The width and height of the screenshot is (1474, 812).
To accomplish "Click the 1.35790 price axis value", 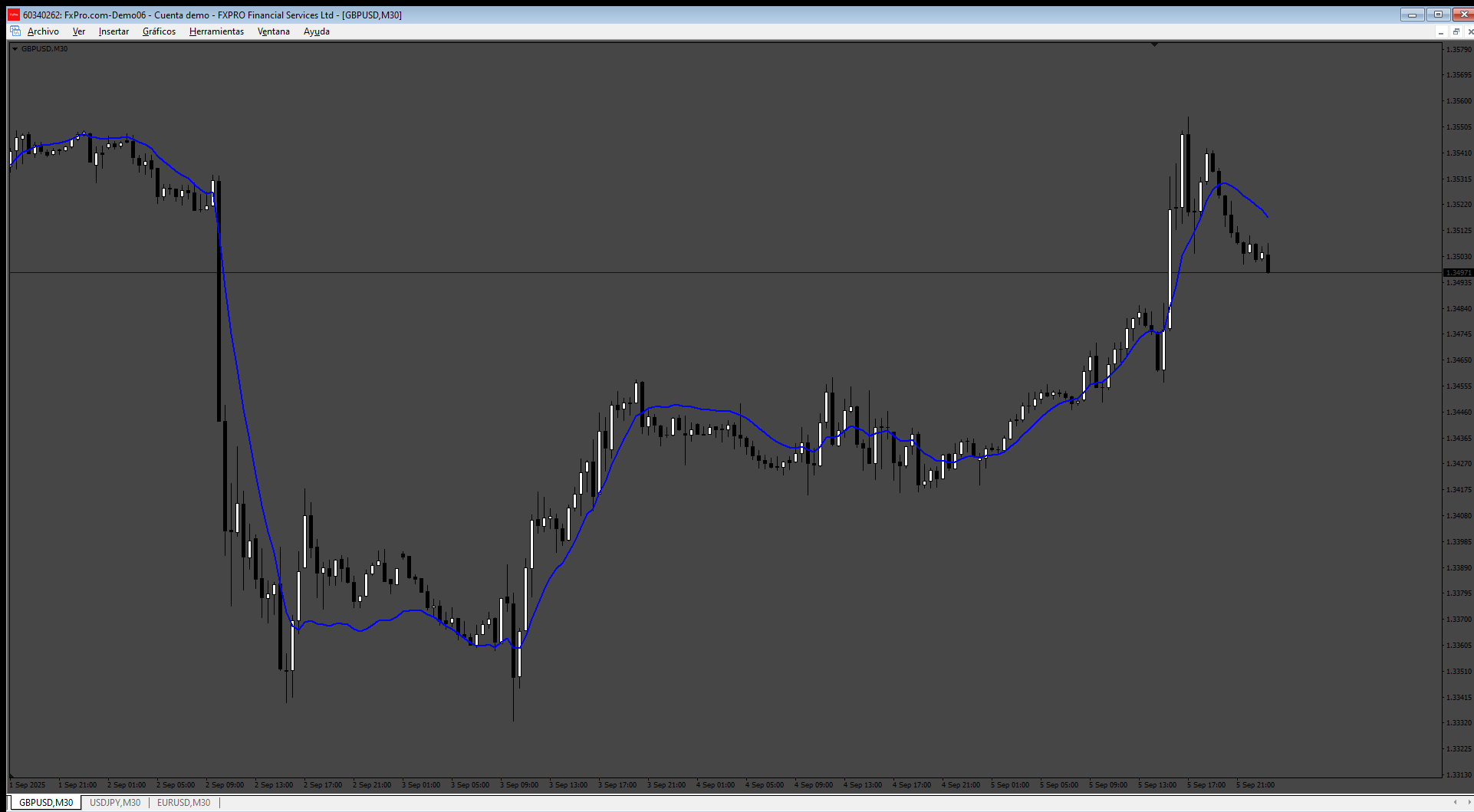I will pos(1459,49).
